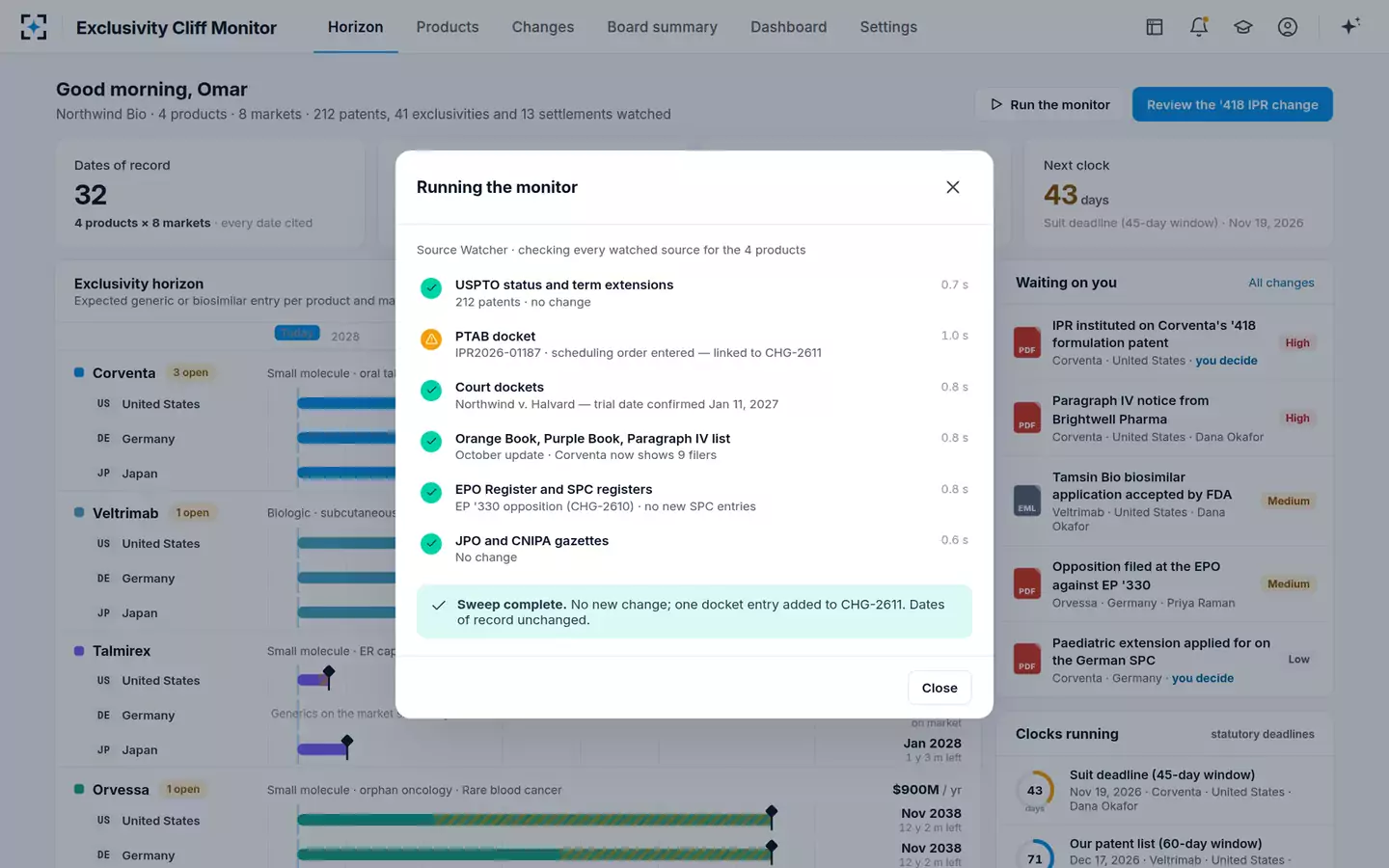The height and width of the screenshot is (868, 1389).
Task: Open PDF icon for Opposition filed at the EPO
Action: [x=1027, y=583]
